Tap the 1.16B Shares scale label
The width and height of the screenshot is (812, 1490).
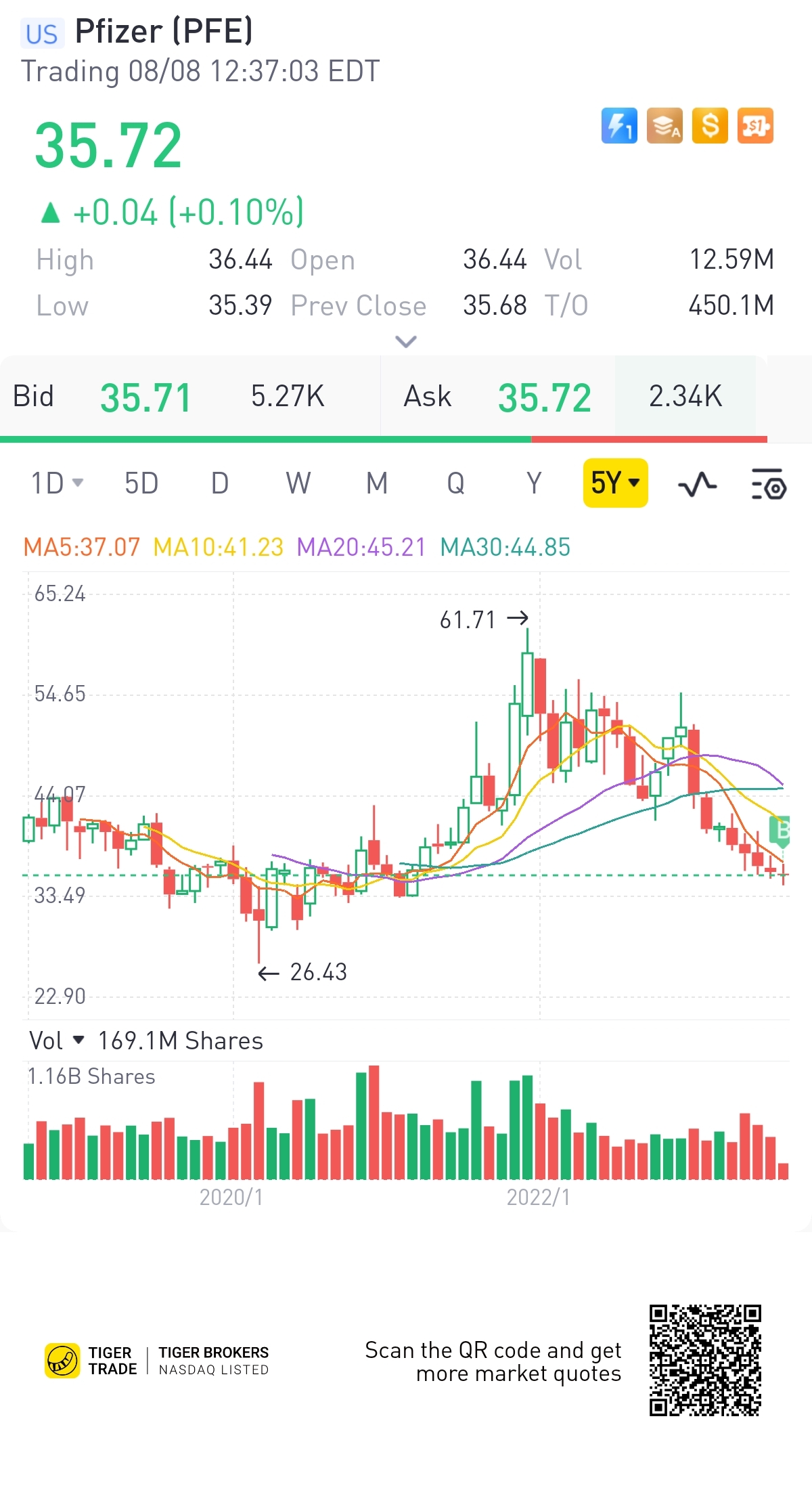[x=91, y=1076]
